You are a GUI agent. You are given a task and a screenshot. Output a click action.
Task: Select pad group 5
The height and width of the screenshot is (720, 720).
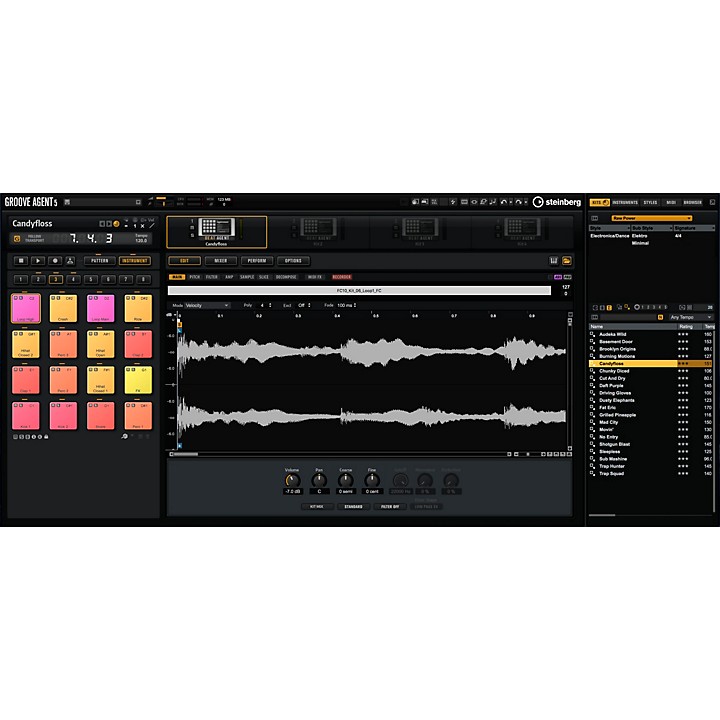tap(91, 279)
